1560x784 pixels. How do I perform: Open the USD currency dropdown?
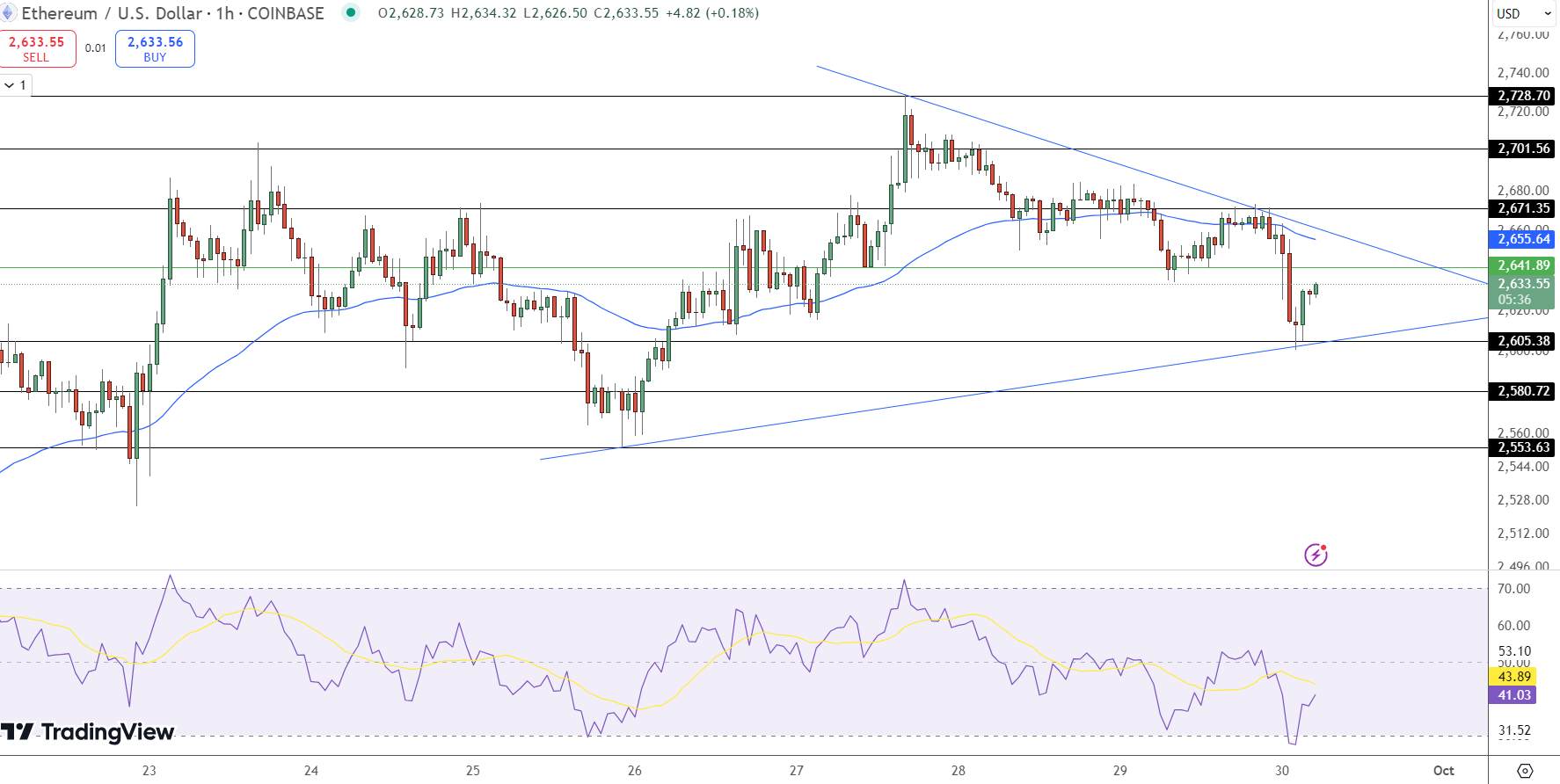click(1525, 13)
